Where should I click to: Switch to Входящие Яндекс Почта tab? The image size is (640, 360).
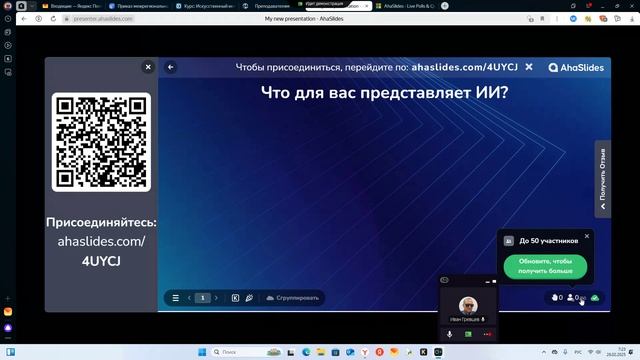tap(72, 6)
